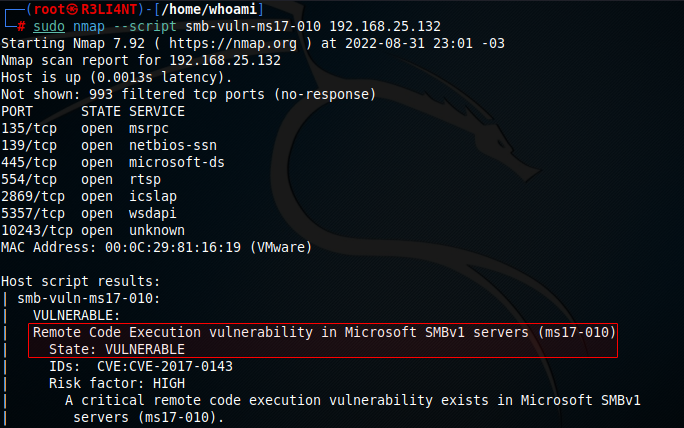Click the /home/whoami path in prompt
The image size is (684, 428).
click(x=209, y=9)
